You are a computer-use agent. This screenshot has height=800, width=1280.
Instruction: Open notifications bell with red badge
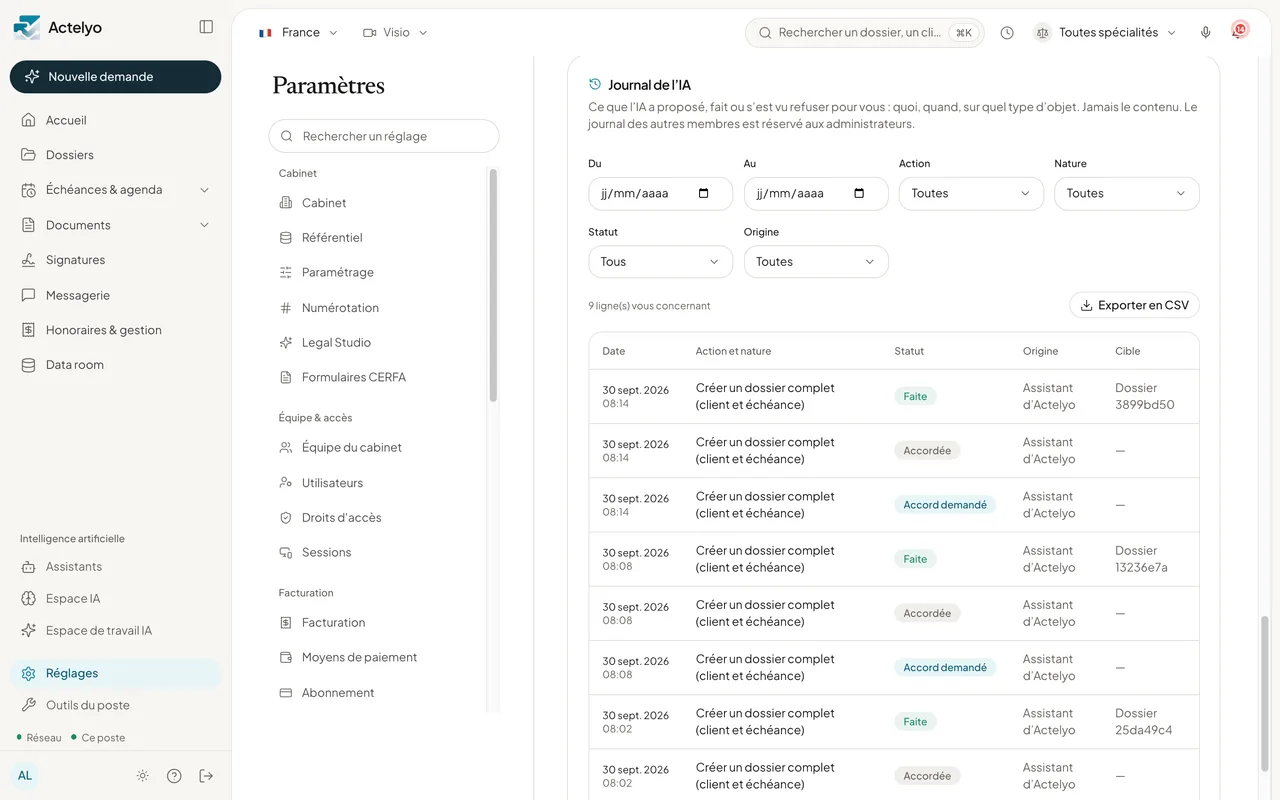(x=1240, y=31)
